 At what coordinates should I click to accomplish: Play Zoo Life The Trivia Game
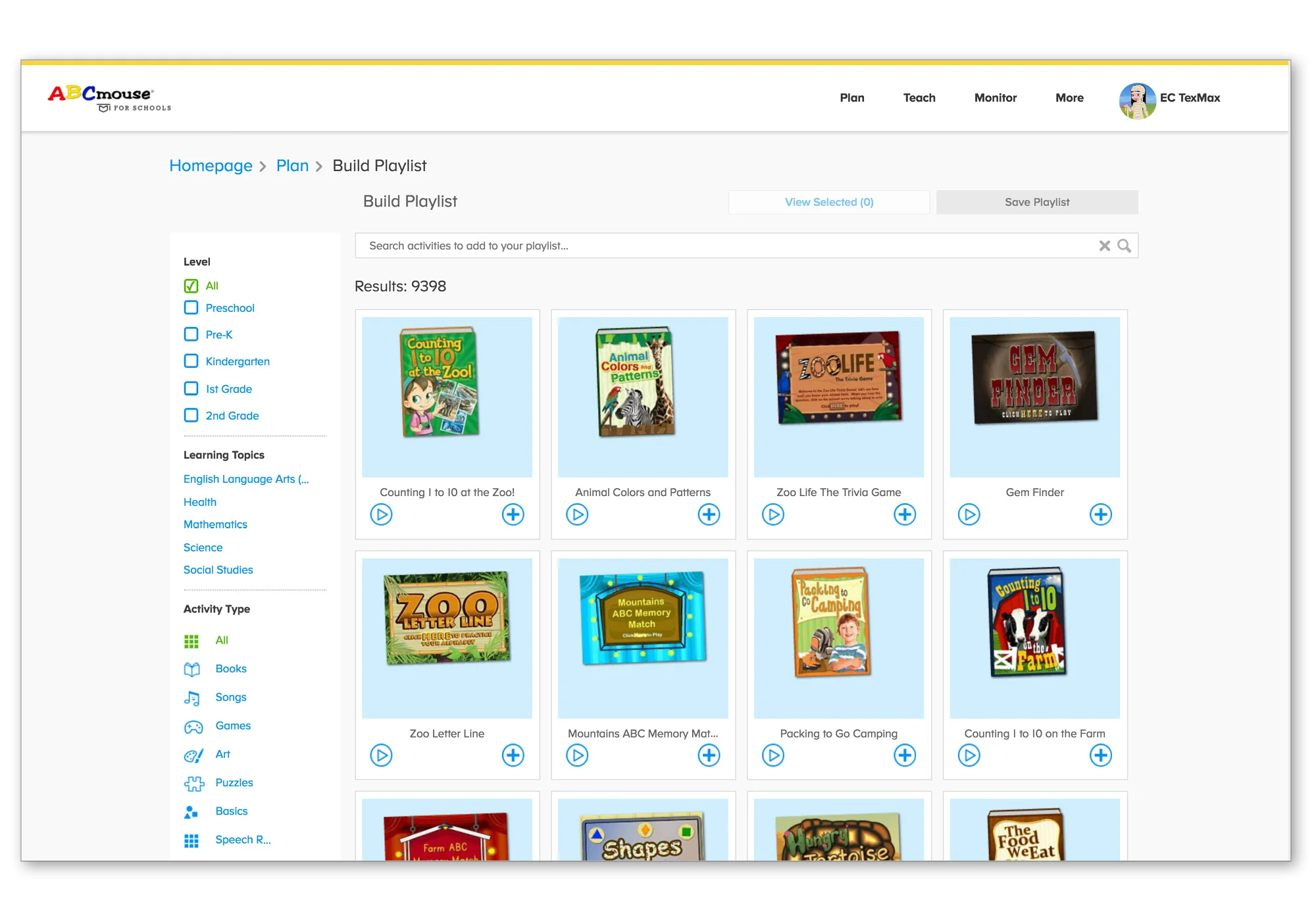coord(773,514)
